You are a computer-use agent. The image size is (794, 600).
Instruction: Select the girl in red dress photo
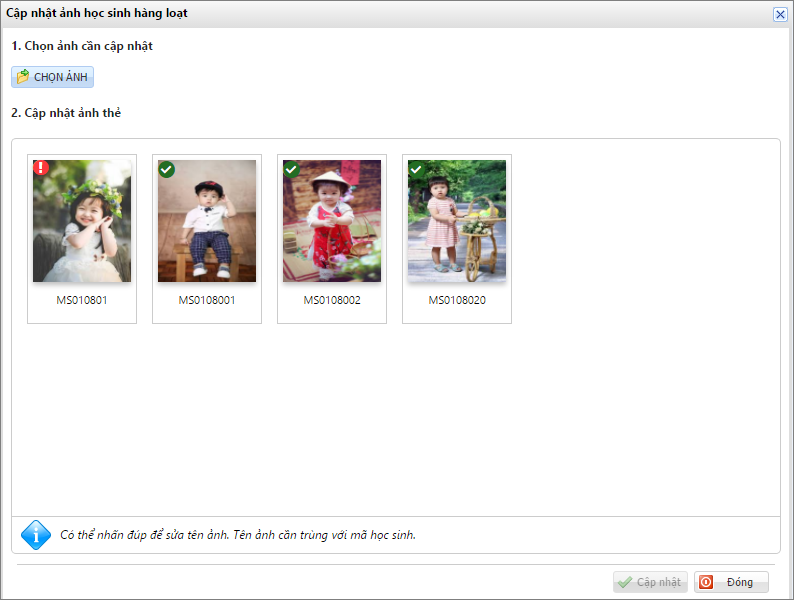[x=332, y=222]
